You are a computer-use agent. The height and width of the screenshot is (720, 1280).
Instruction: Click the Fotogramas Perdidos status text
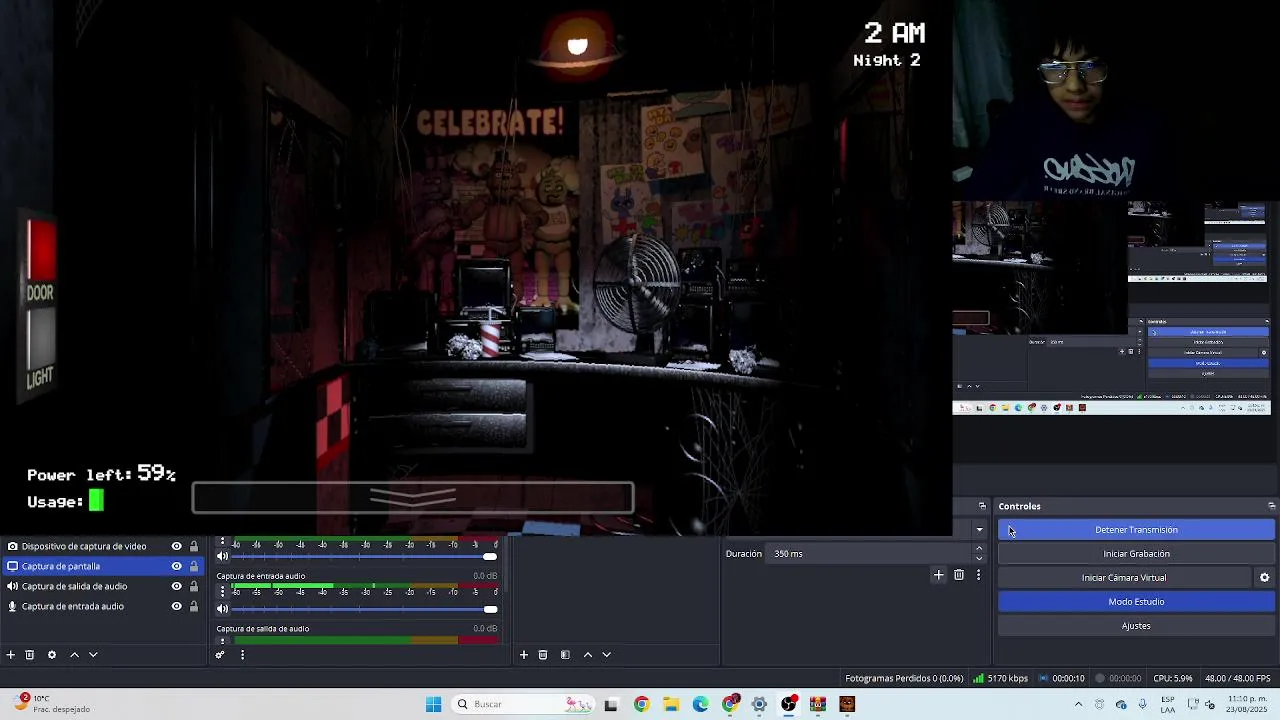tap(904, 678)
